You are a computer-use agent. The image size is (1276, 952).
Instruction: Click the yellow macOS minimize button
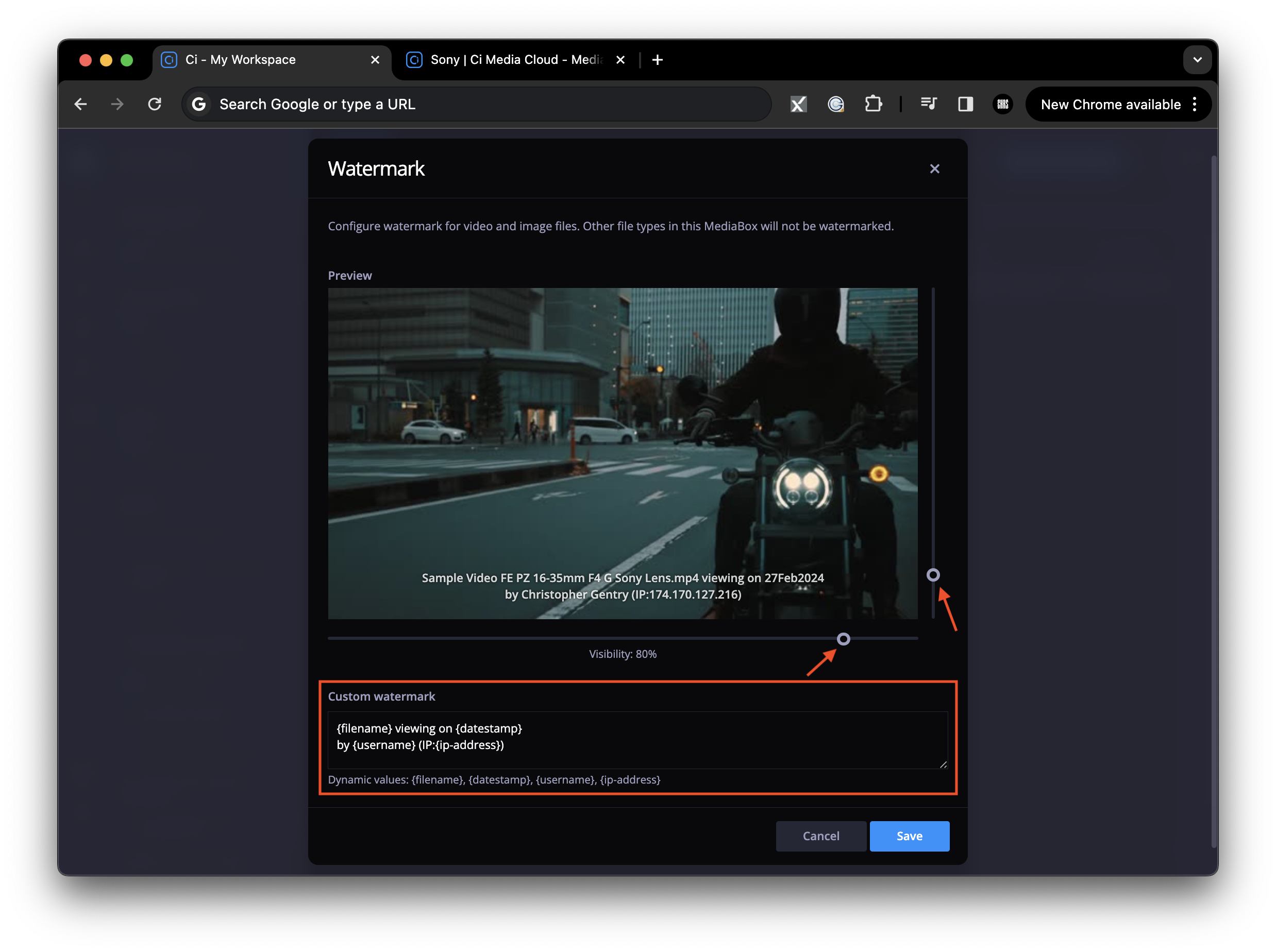(x=106, y=60)
